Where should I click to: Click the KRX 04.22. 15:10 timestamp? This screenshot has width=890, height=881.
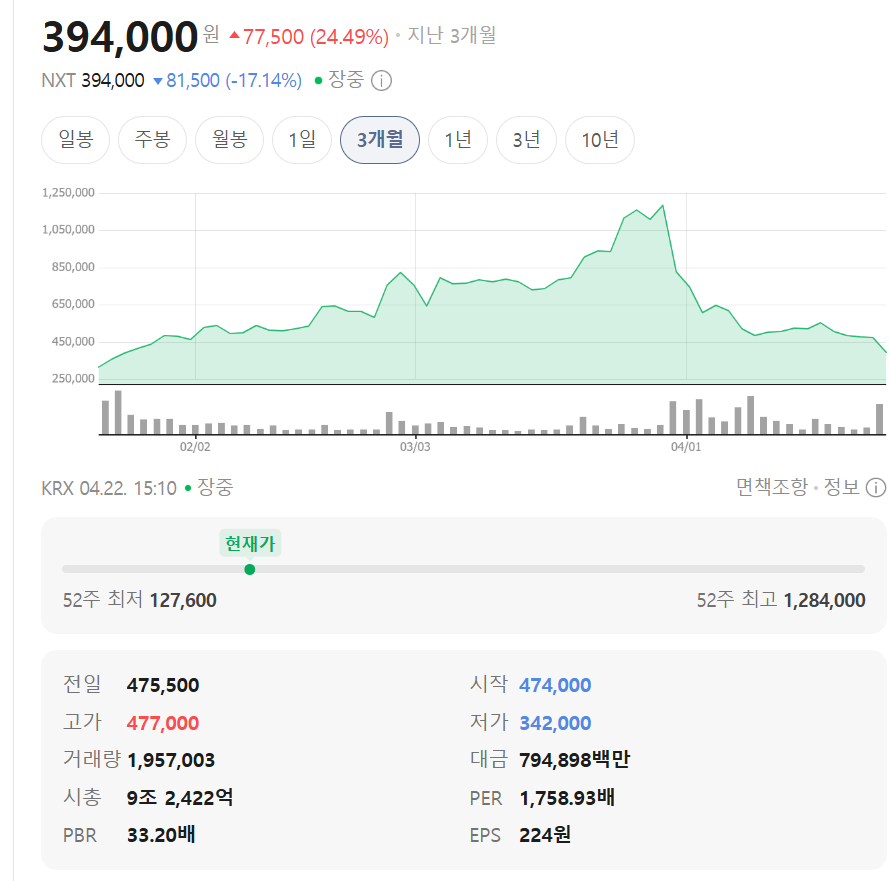(x=109, y=488)
